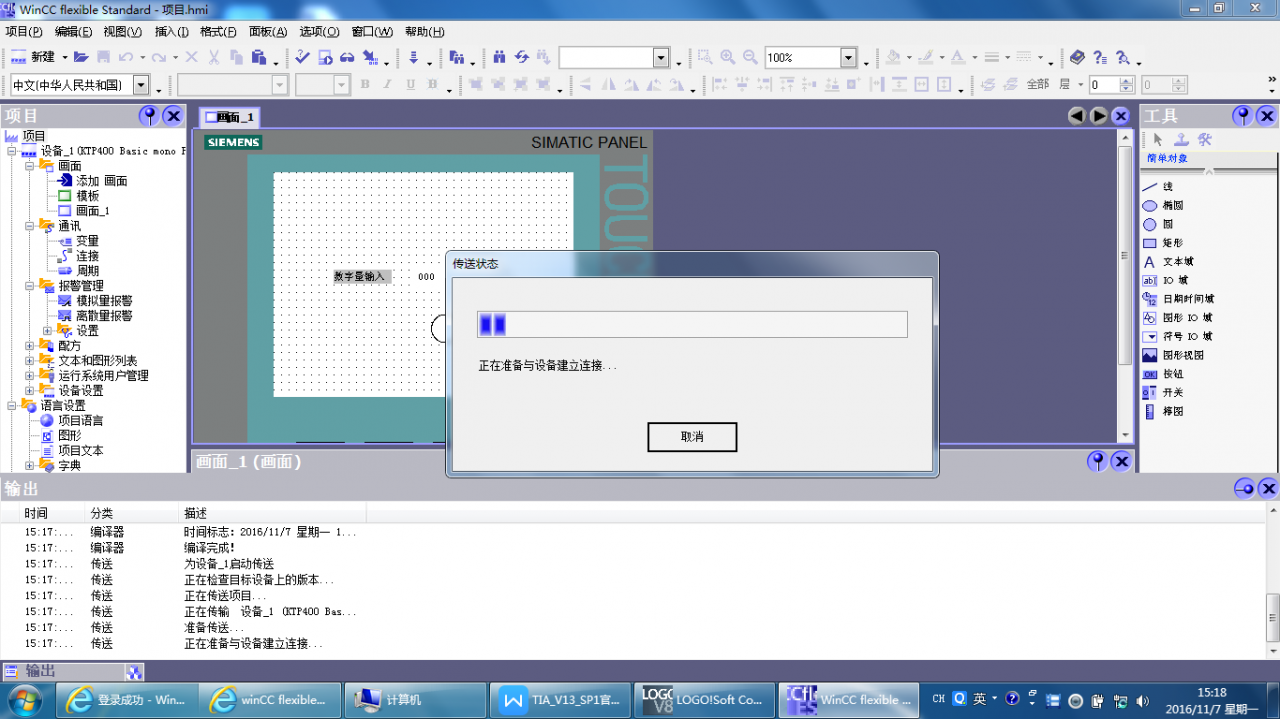Click the layer number spinner field showing 0

(x=1104, y=85)
